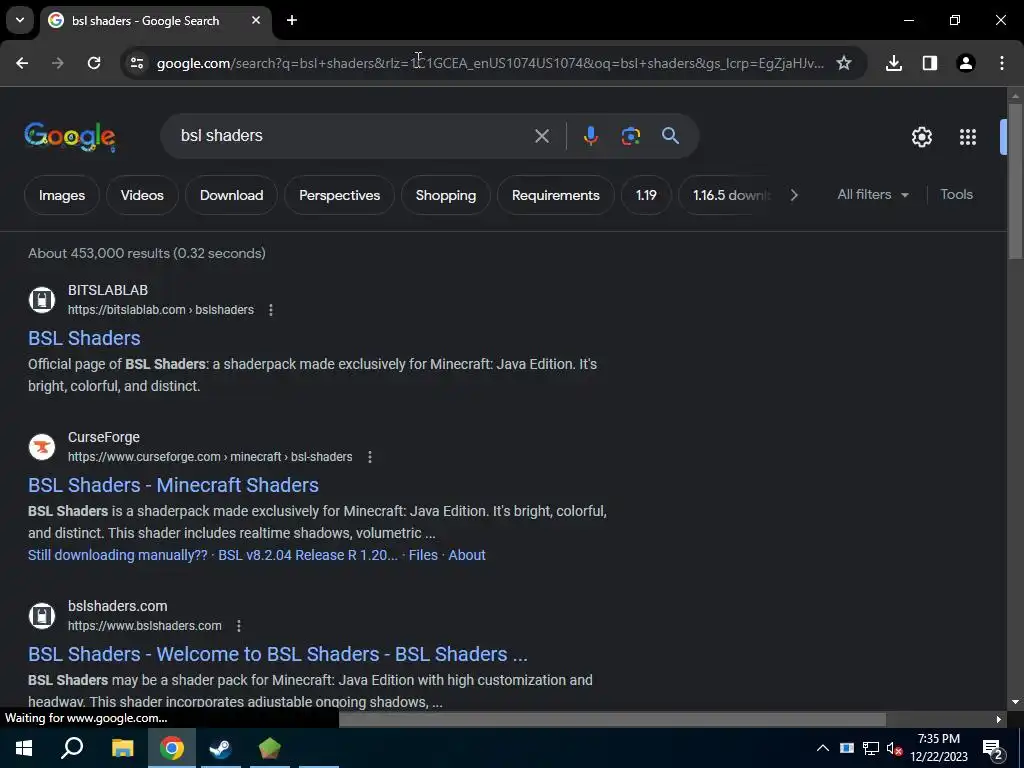
Task: Open Google quick settings gear
Action: pos(921,136)
